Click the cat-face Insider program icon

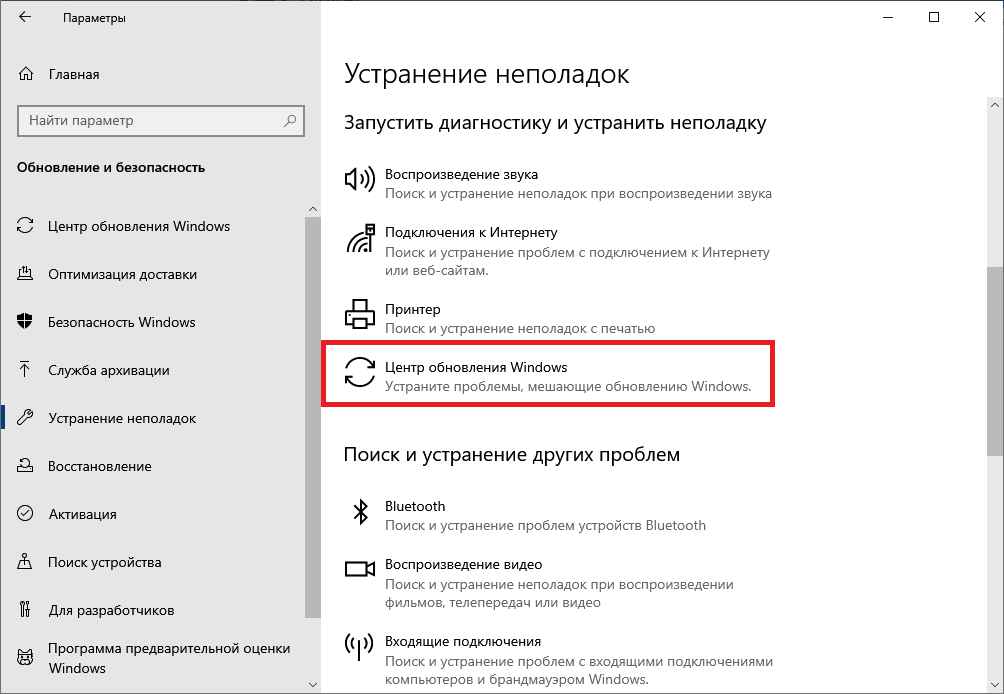click(x=25, y=658)
